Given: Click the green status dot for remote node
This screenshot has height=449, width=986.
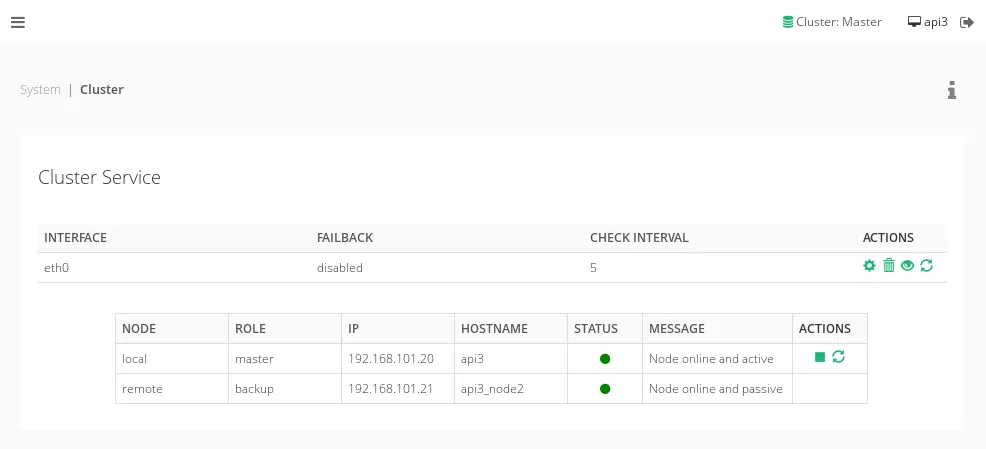Looking at the screenshot, I should click(x=605, y=389).
